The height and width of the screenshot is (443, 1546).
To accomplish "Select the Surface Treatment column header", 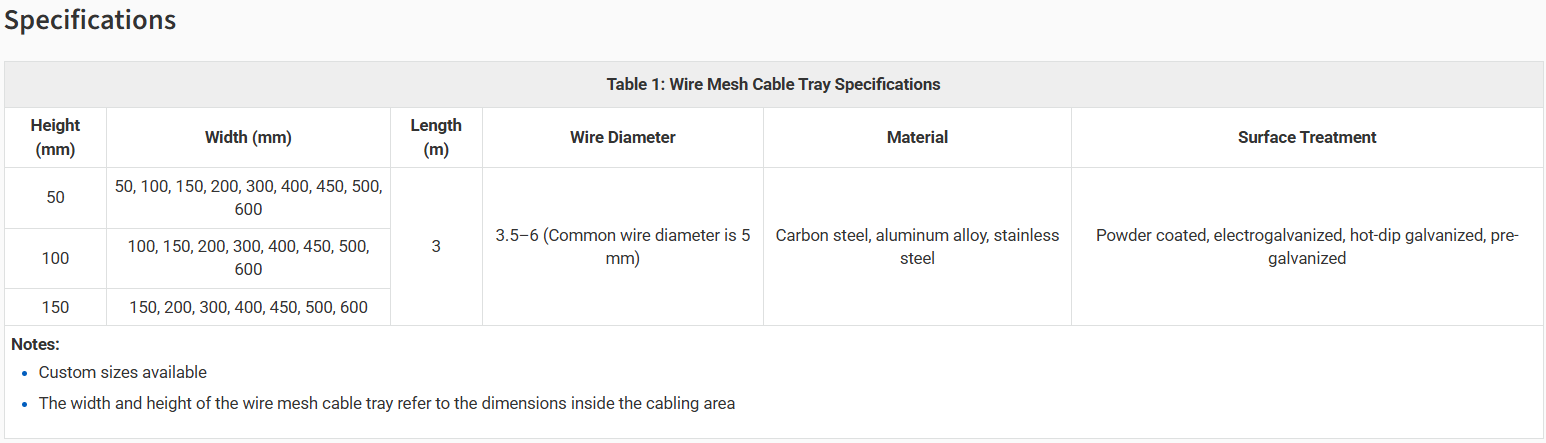I will pyautogui.click(x=1307, y=138).
